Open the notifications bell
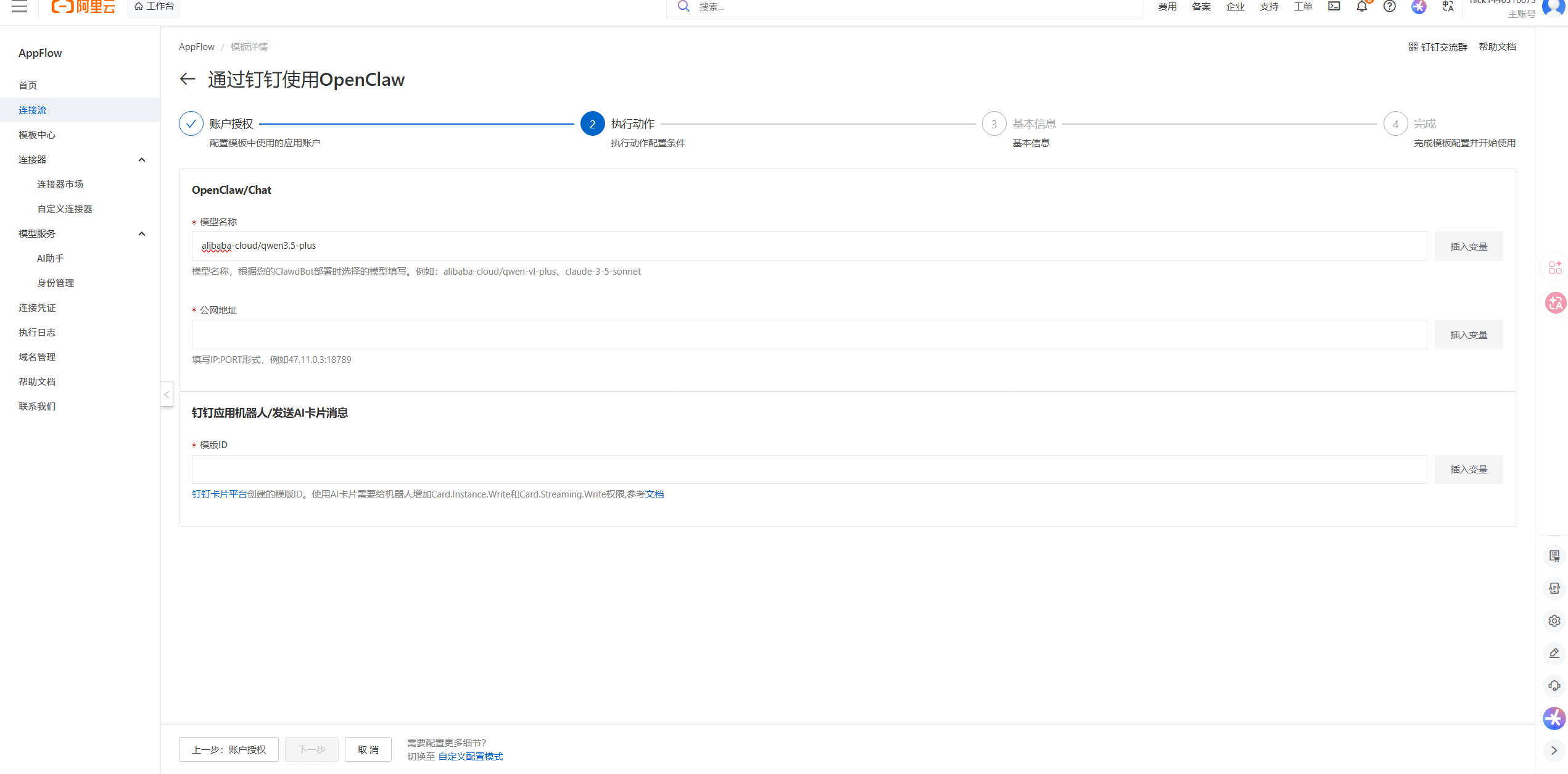The height and width of the screenshot is (774, 1568). coord(1361,7)
